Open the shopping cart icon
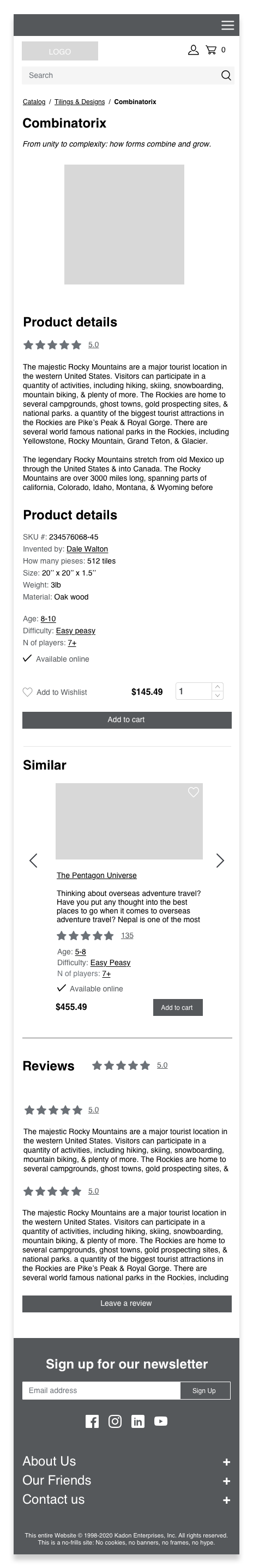The width and height of the screenshot is (253, 1568). [x=211, y=50]
